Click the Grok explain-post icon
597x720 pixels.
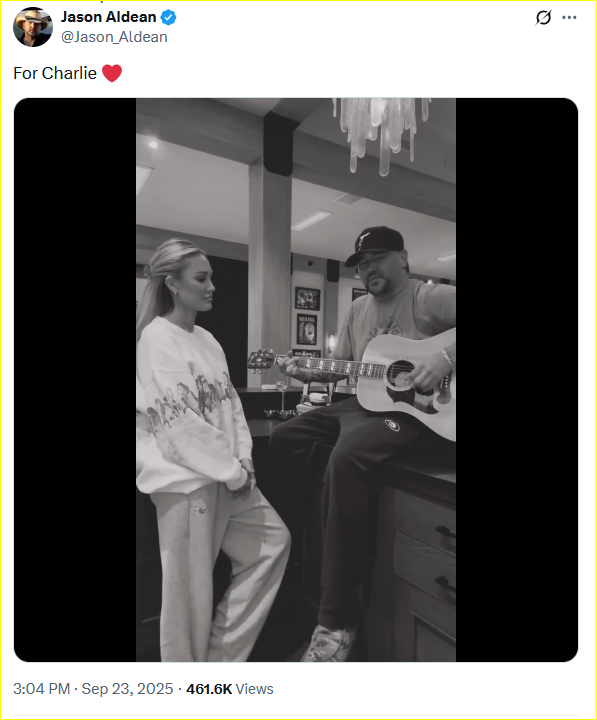coord(543,17)
